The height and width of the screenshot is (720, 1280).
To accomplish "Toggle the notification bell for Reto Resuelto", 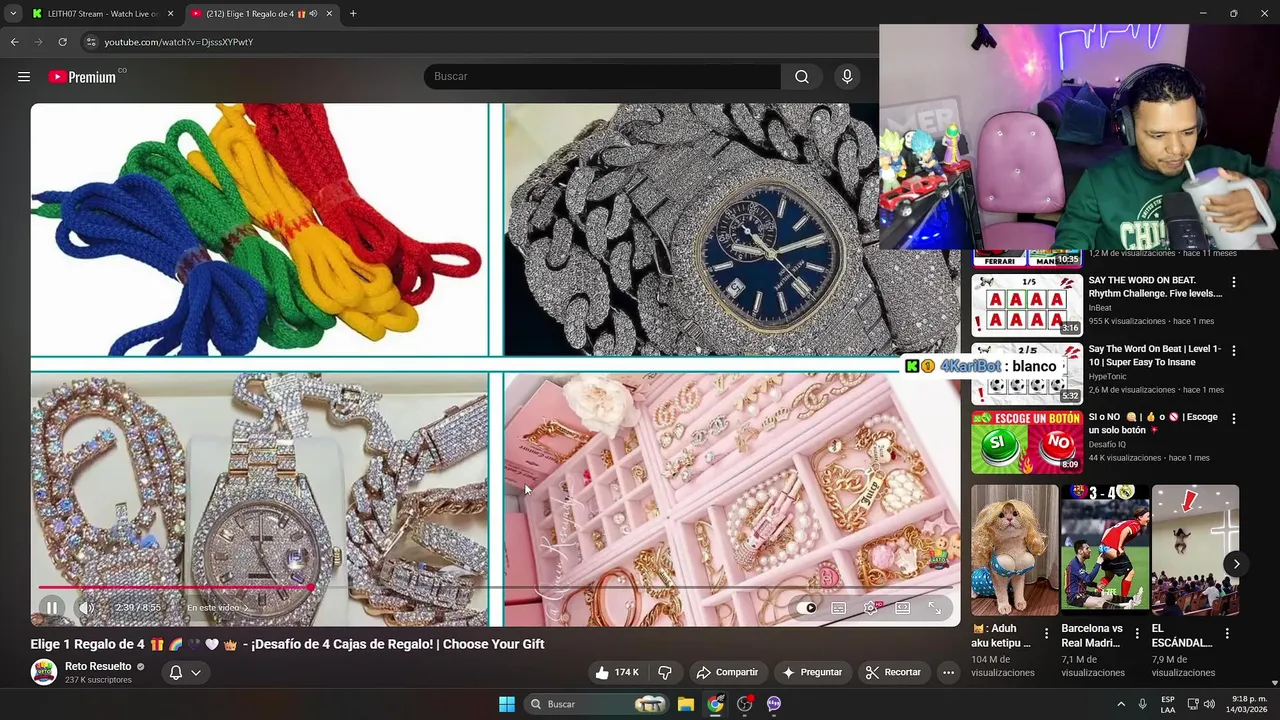I will (176, 672).
